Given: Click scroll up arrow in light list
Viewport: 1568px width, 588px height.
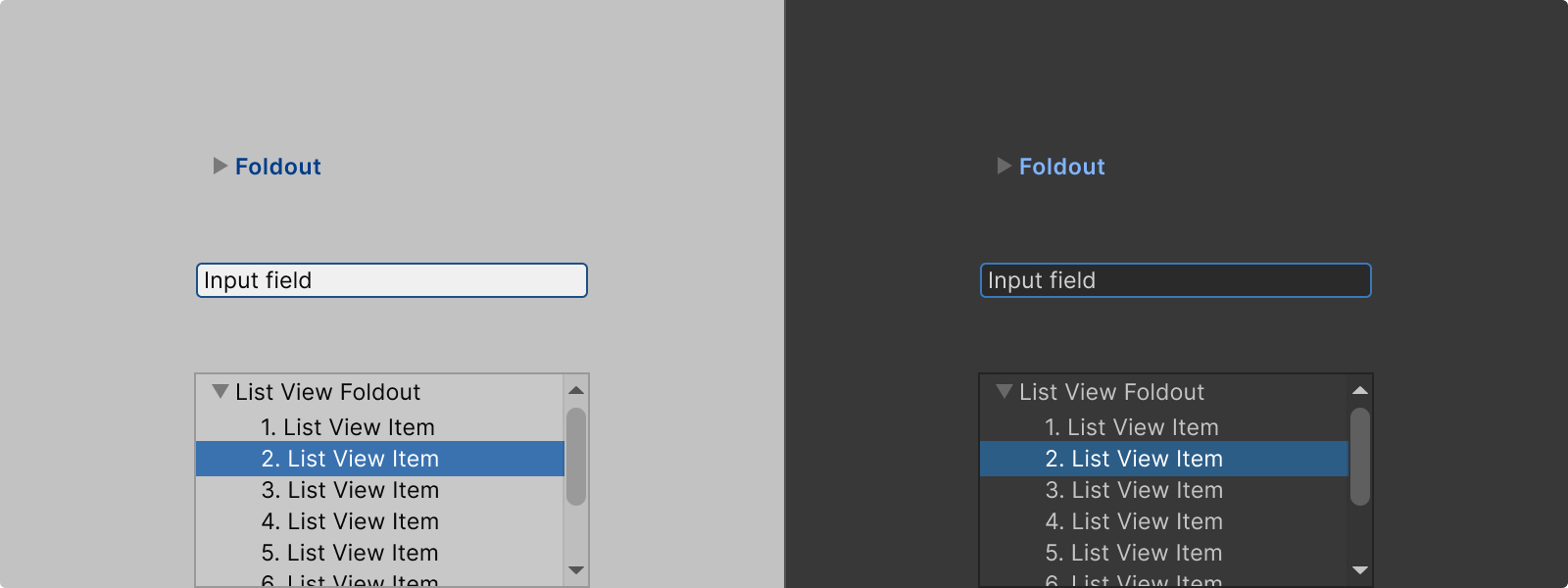Looking at the screenshot, I should [x=576, y=391].
